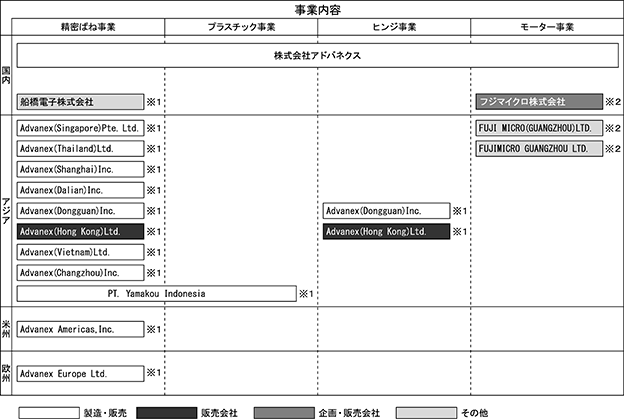The height and width of the screenshot is (419, 624).
Task: Click the ※2 note beside FUJI MICRO(GUANGZHOU)LTD.
Action: 613,128
